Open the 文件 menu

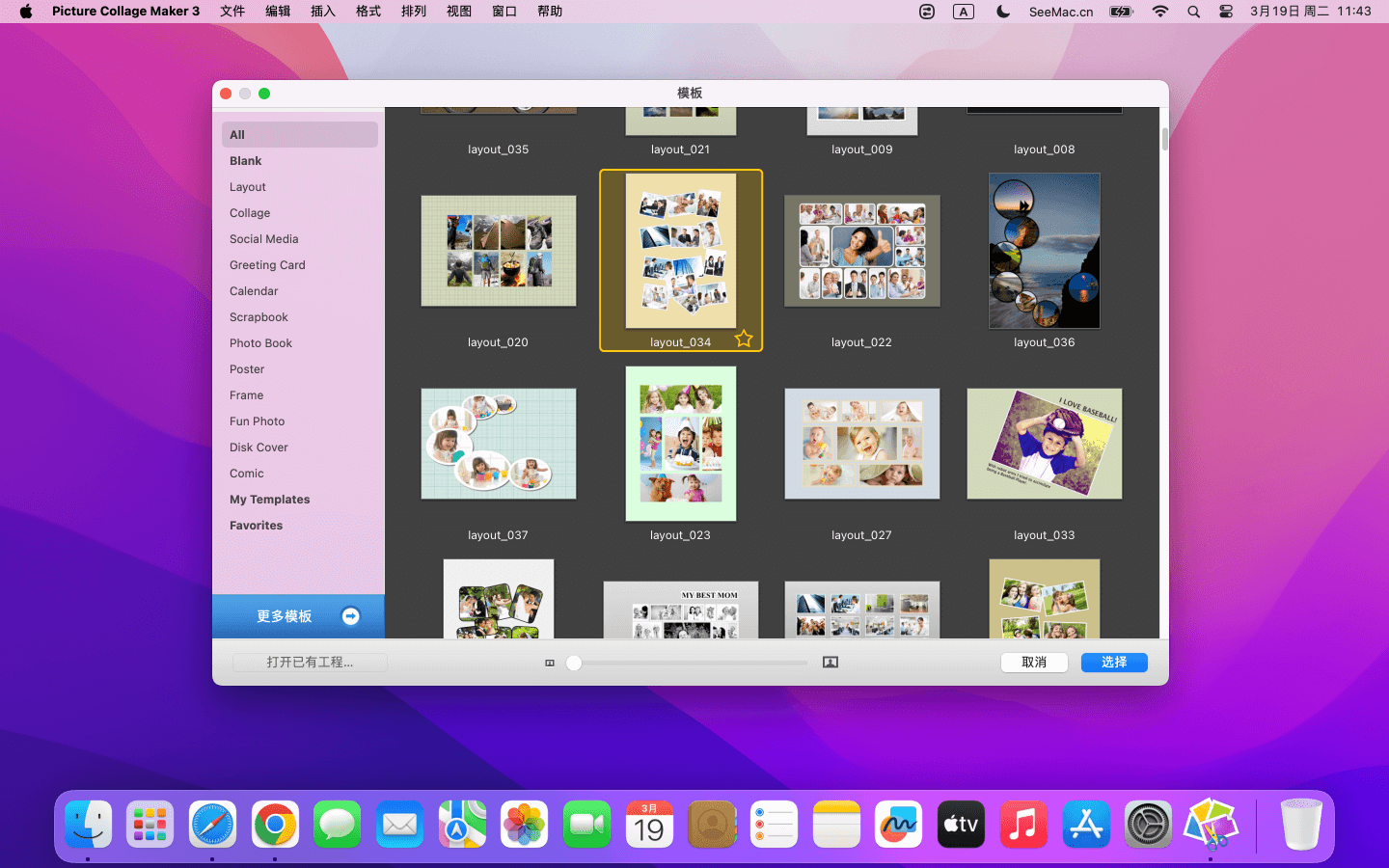[x=232, y=12]
